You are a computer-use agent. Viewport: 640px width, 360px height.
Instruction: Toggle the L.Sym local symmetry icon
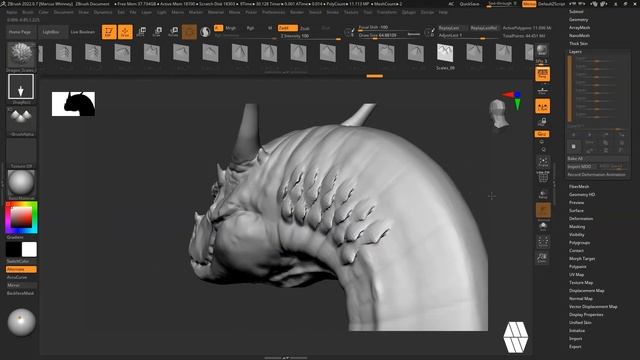pyautogui.click(x=542, y=106)
